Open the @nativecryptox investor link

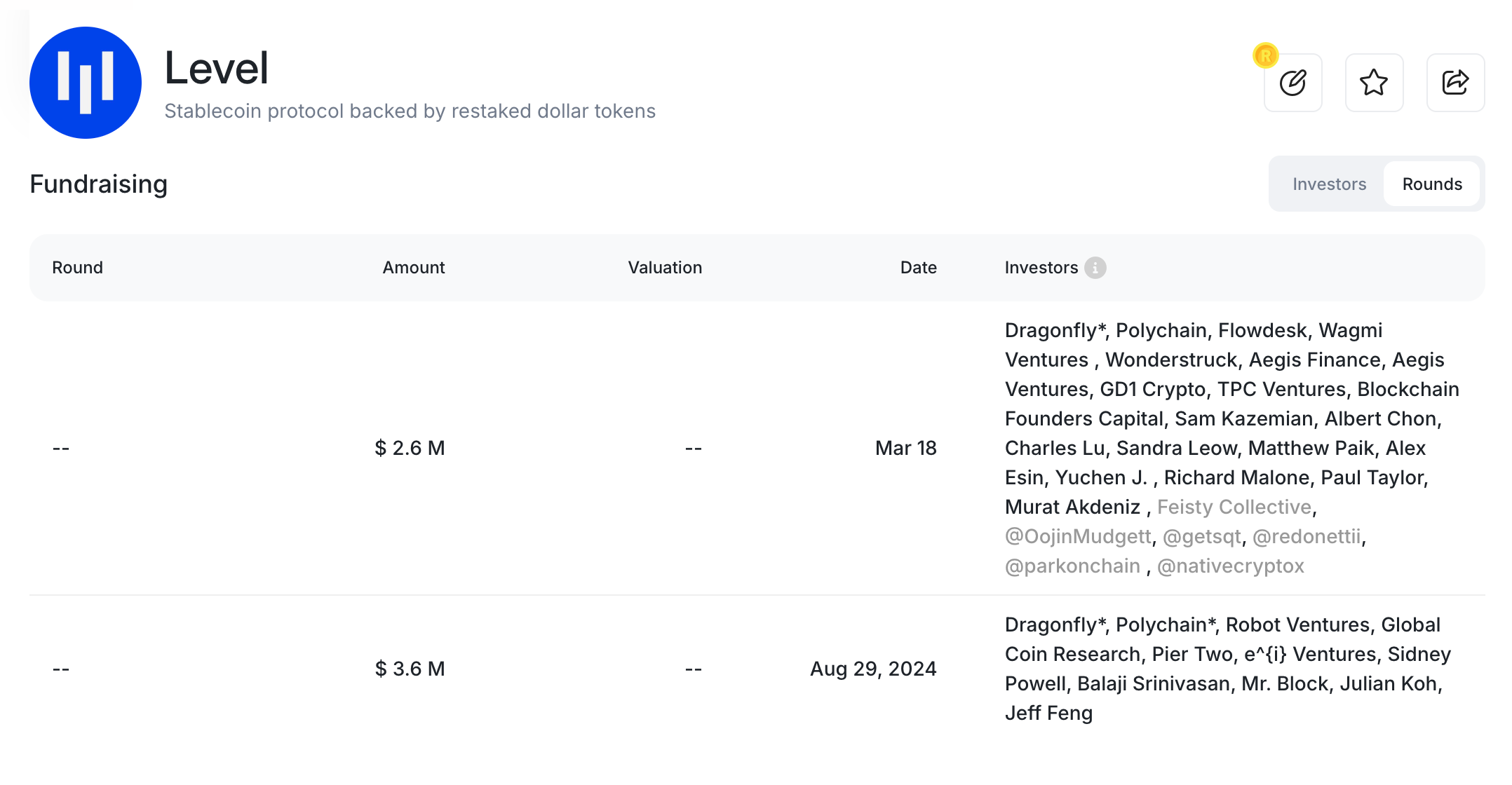point(1231,566)
